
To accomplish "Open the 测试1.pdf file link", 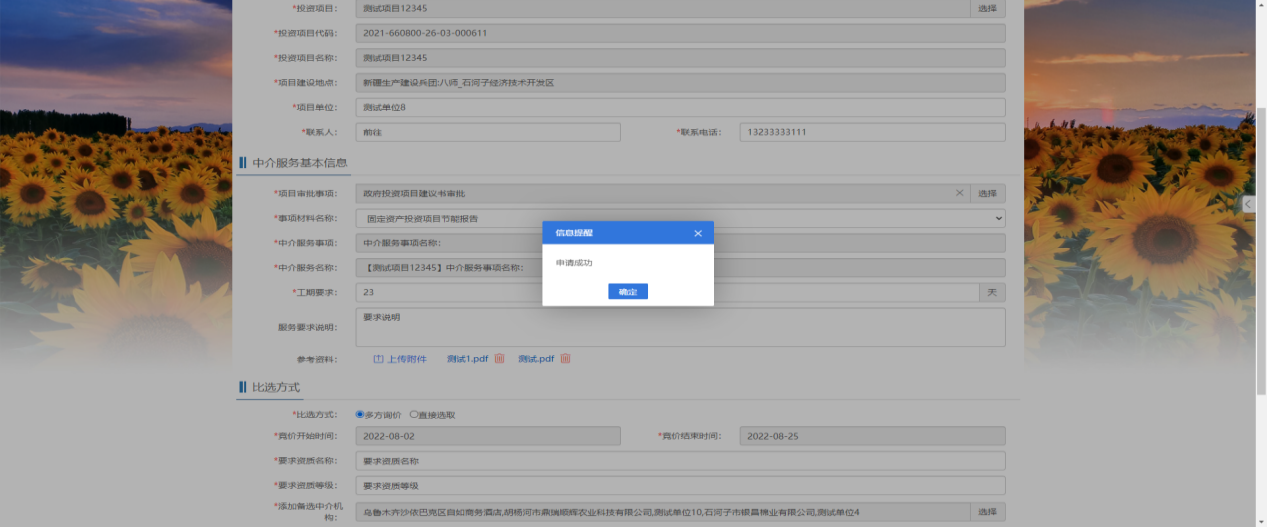I will 467,359.
